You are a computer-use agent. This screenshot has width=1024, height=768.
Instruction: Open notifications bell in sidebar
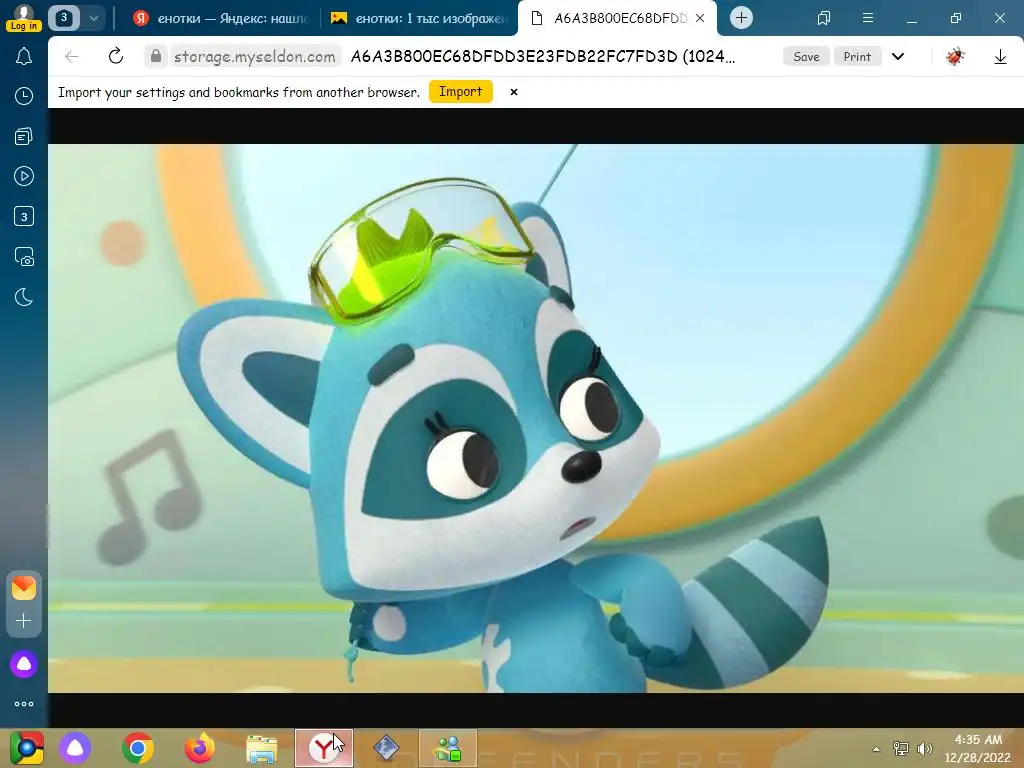24,56
